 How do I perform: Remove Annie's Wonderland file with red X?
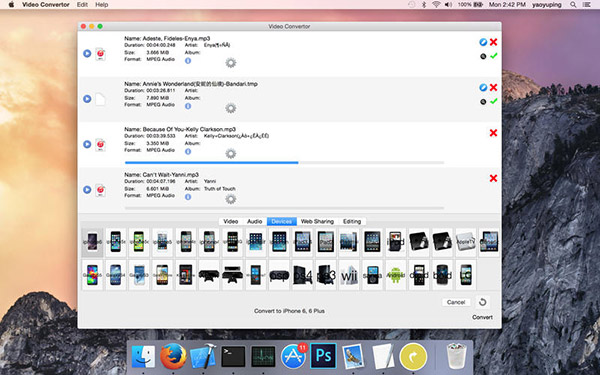(494, 87)
